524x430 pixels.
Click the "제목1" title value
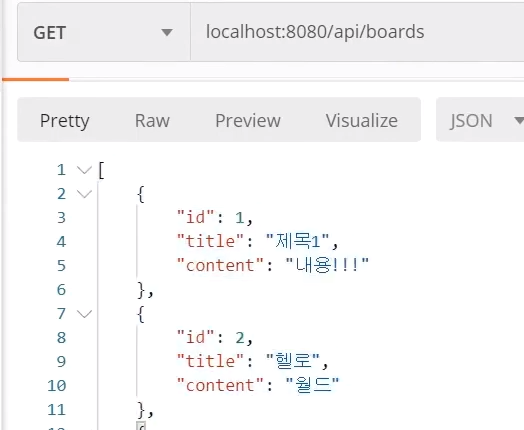click(298, 241)
